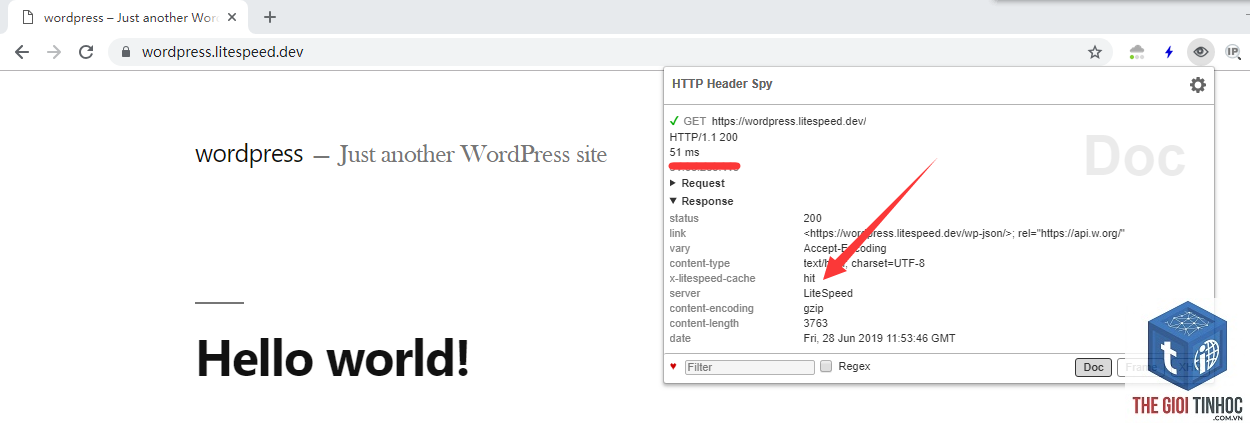Screen dimensions: 1250x423
Task: Click the GET request URL line
Action: pos(767,121)
